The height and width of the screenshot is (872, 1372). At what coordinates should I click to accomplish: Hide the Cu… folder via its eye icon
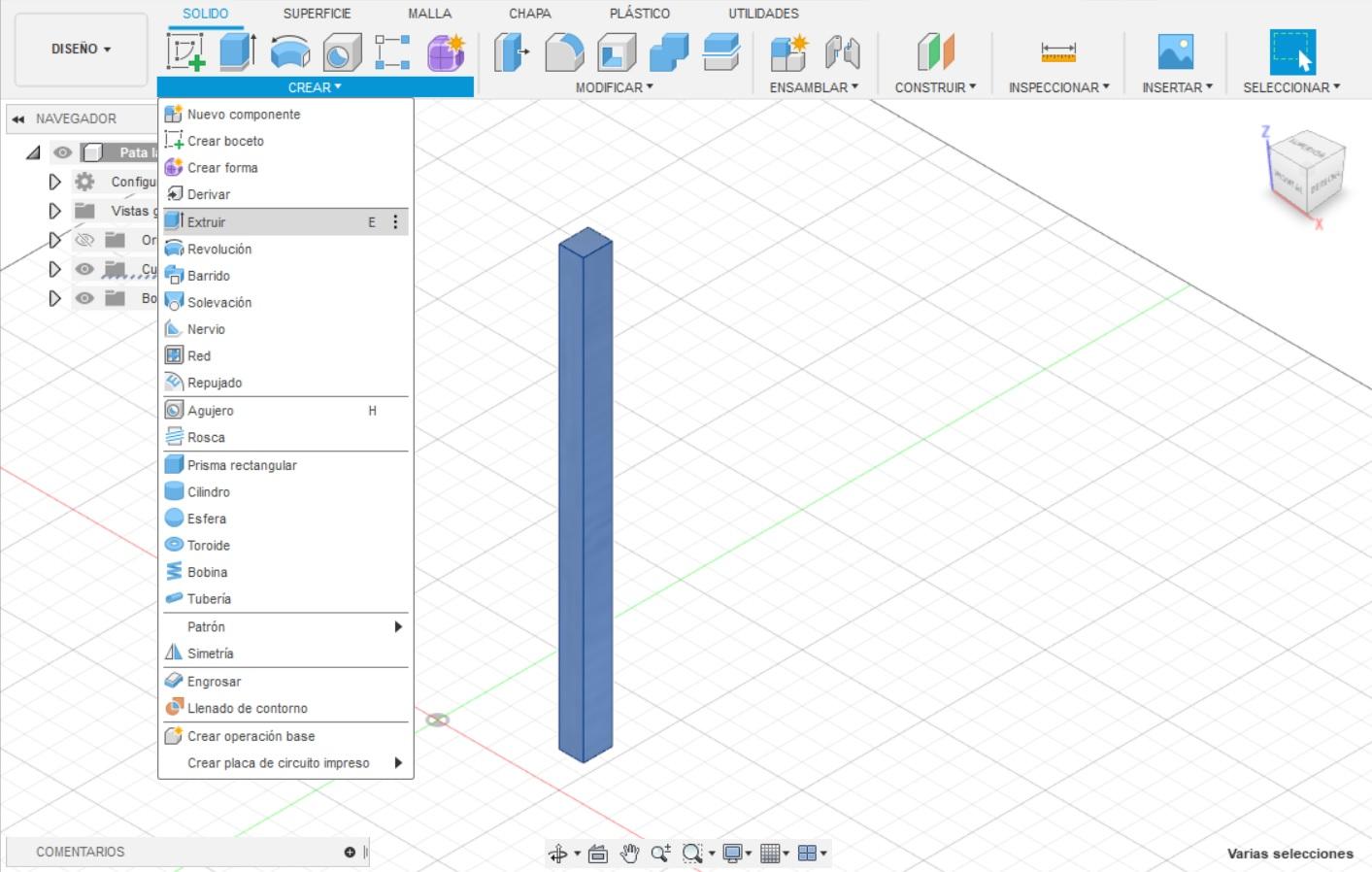click(x=85, y=269)
